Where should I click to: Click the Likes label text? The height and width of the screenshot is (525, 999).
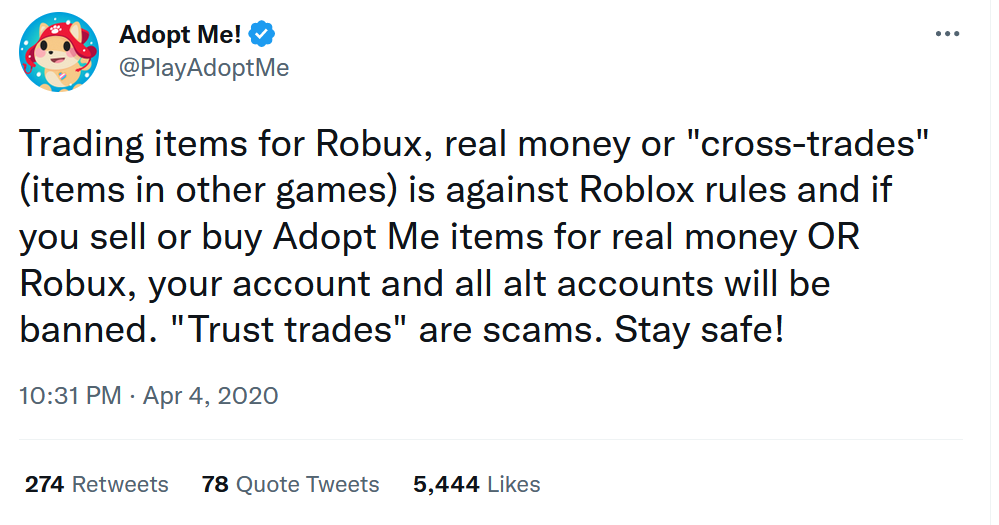tap(514, 484)
